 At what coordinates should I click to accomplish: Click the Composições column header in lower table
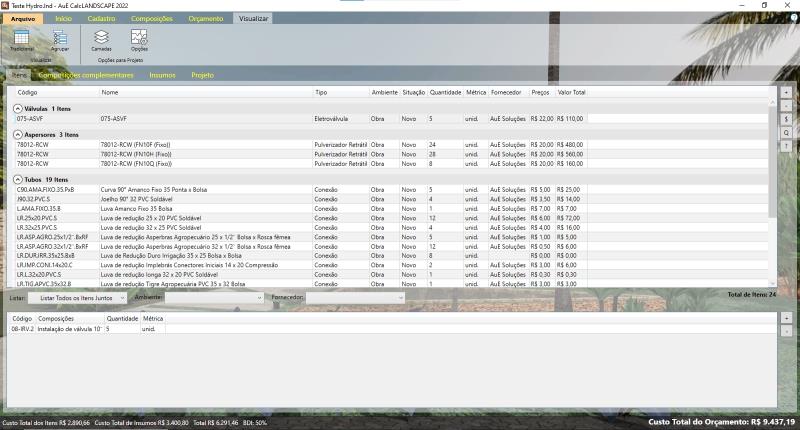(70, 318)
